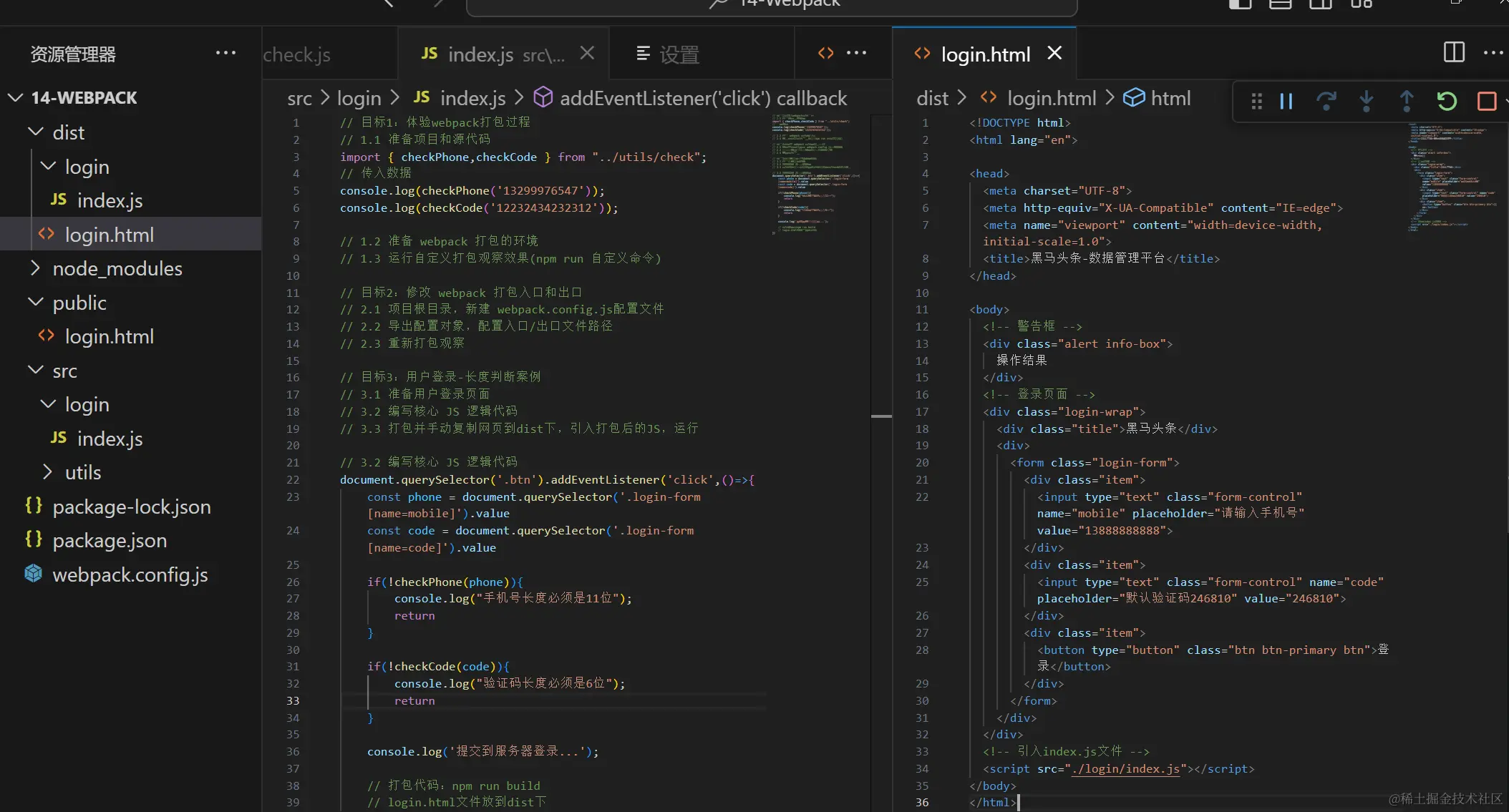
Task: Open more actions for the left editor group
Action: (x=856, y=52)
